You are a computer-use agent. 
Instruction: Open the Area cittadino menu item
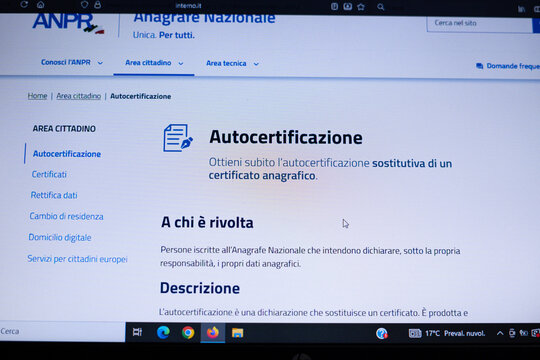tap(148, 63)
